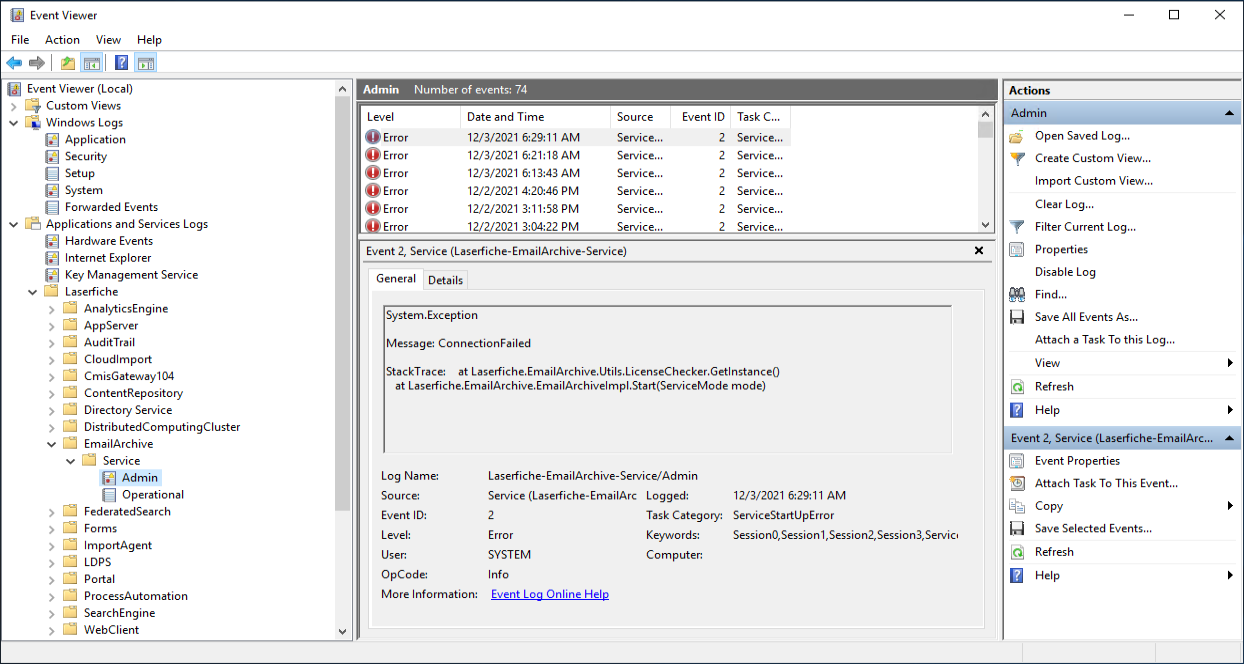The width and height of the screenshot is (1244, 664).
Task: Click the Save All Events floppy icon
Action: point(1017,317)
